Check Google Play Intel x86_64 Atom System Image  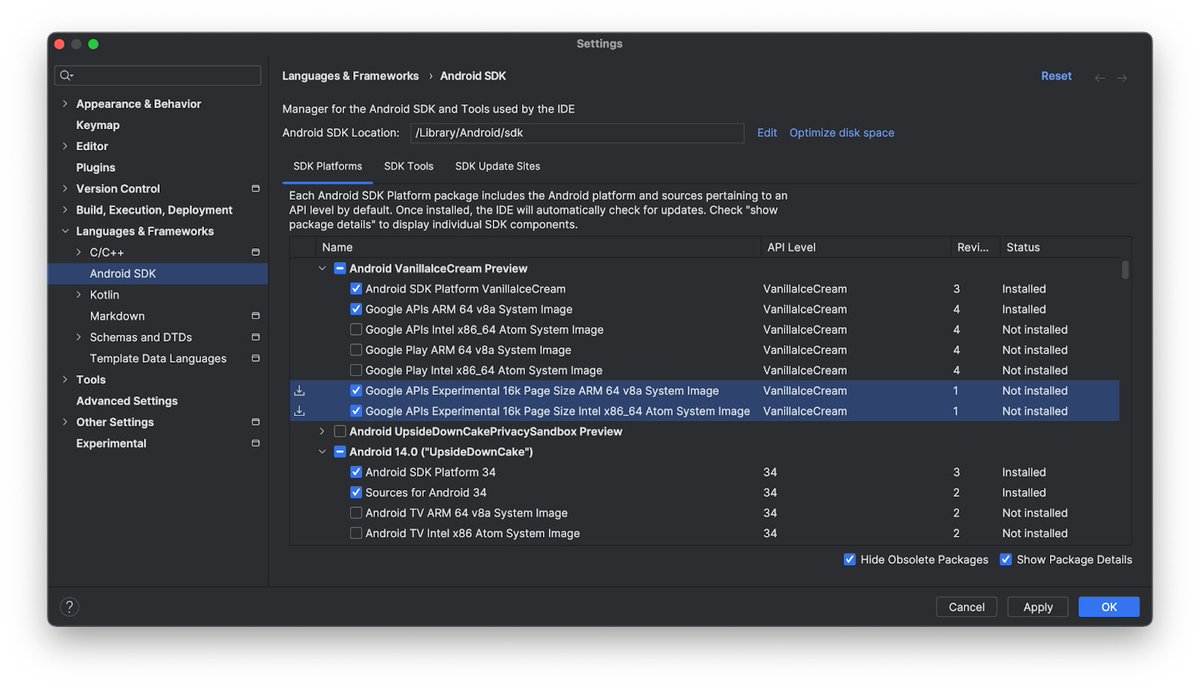click(356, 370)
